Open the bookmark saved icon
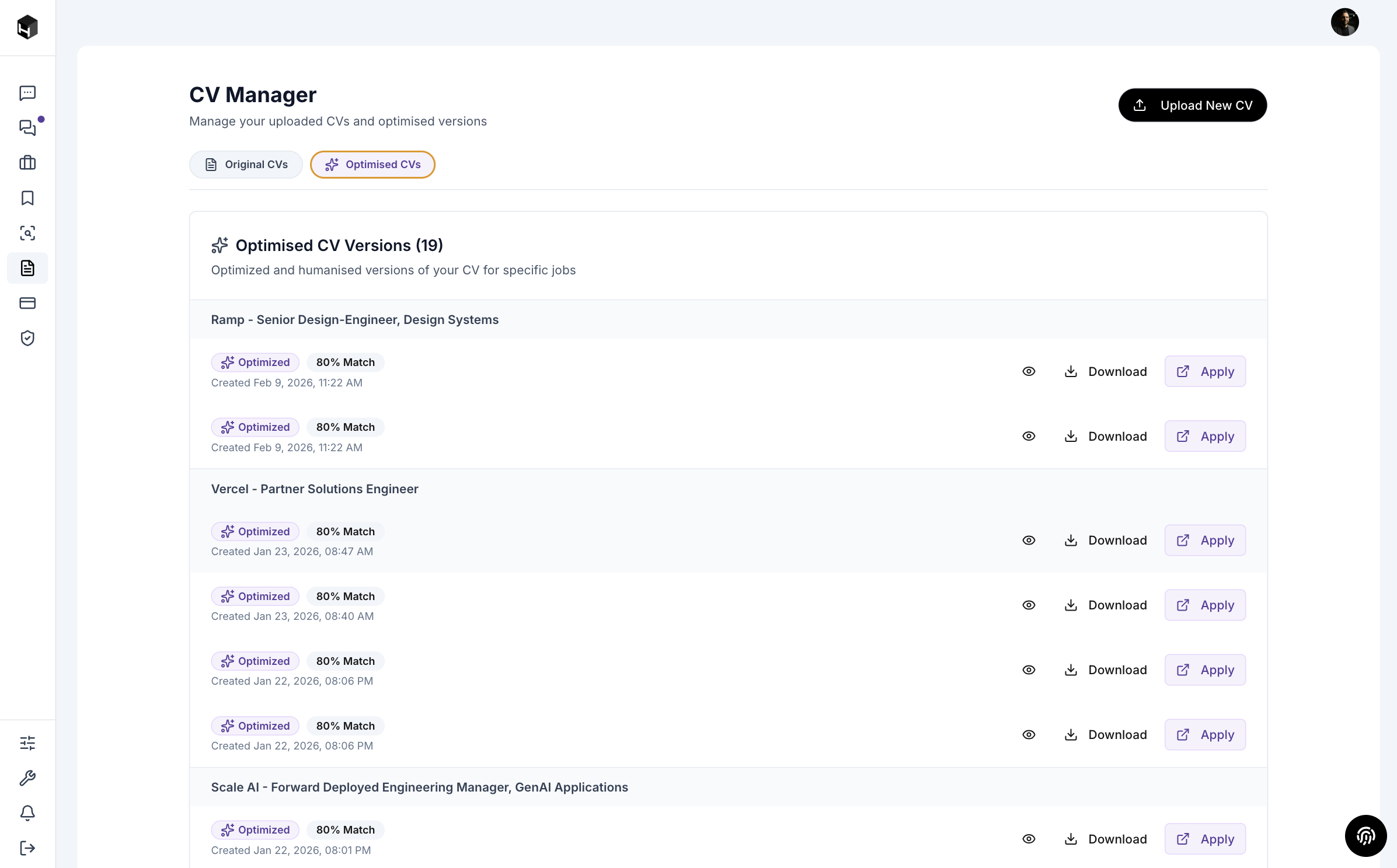The height and width of the screenshot is (868, 1397). pos(27,198)
